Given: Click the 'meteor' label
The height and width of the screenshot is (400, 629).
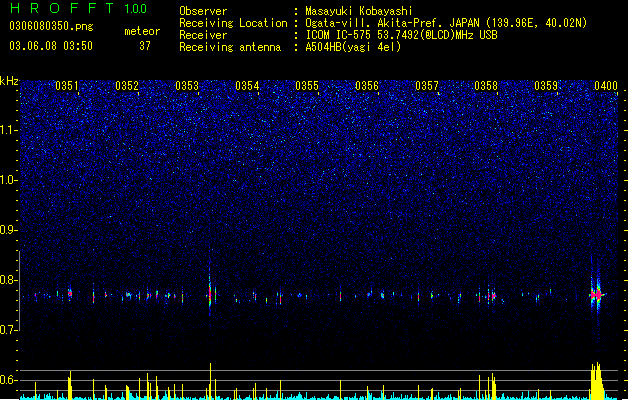Looking at the screenshot, I should click(x=142, y=31).
